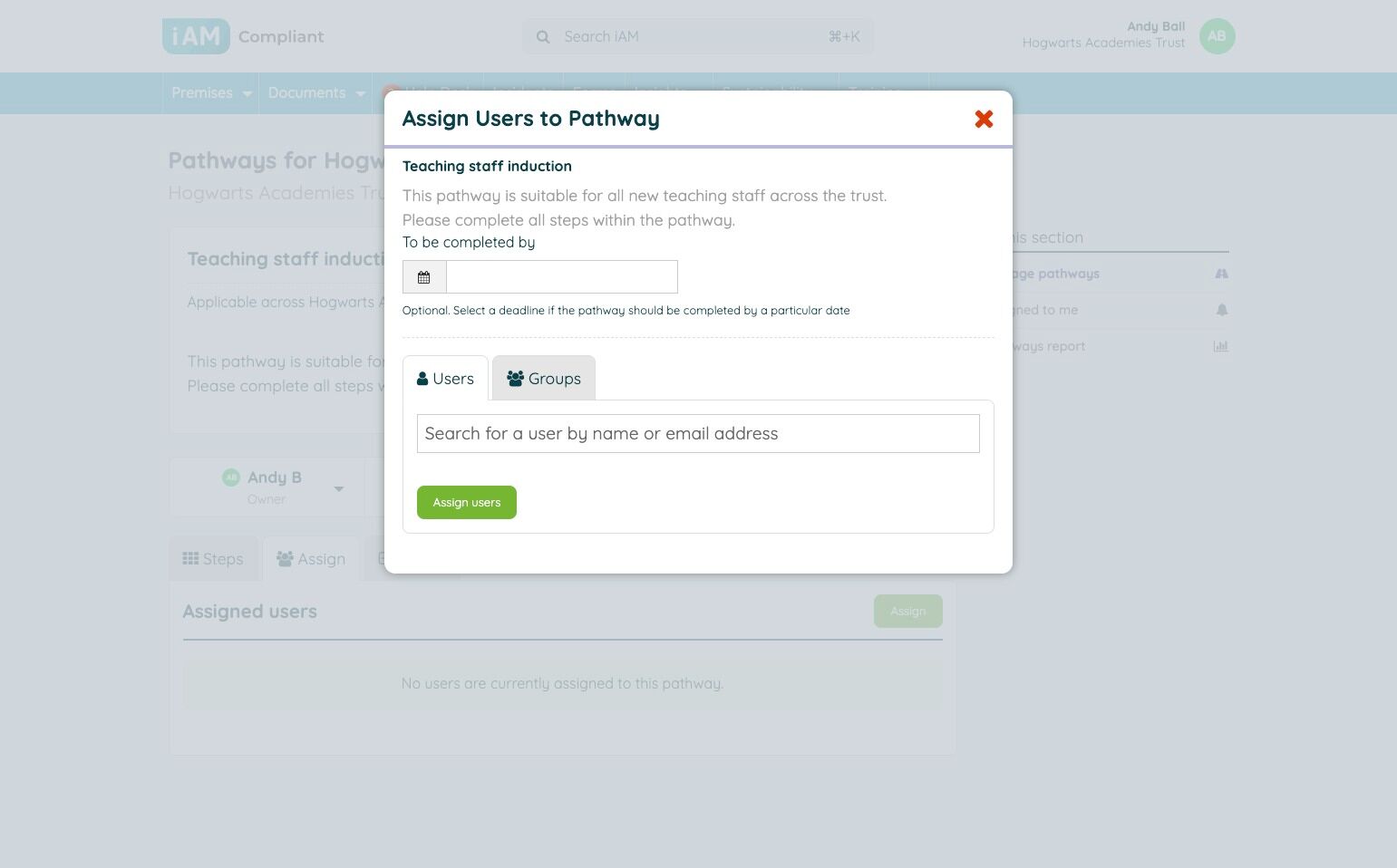Click the Assign button in Assigned users
1397x868 pixels.
coord(907,612)
